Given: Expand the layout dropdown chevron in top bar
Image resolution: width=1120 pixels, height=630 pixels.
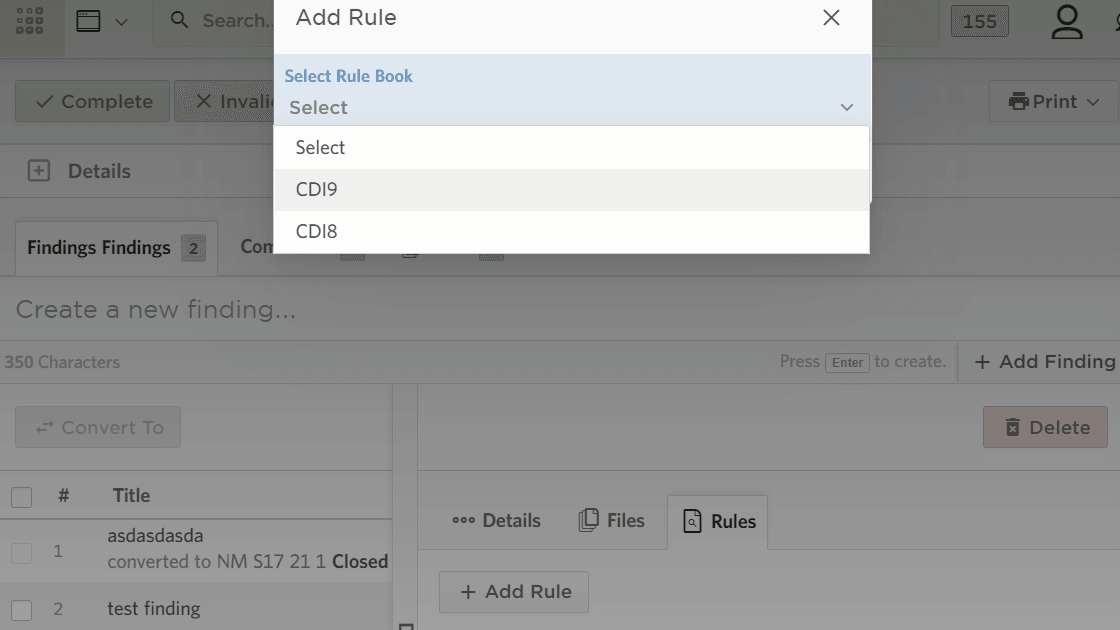Looking at the screenshot, I should [122, 22].
